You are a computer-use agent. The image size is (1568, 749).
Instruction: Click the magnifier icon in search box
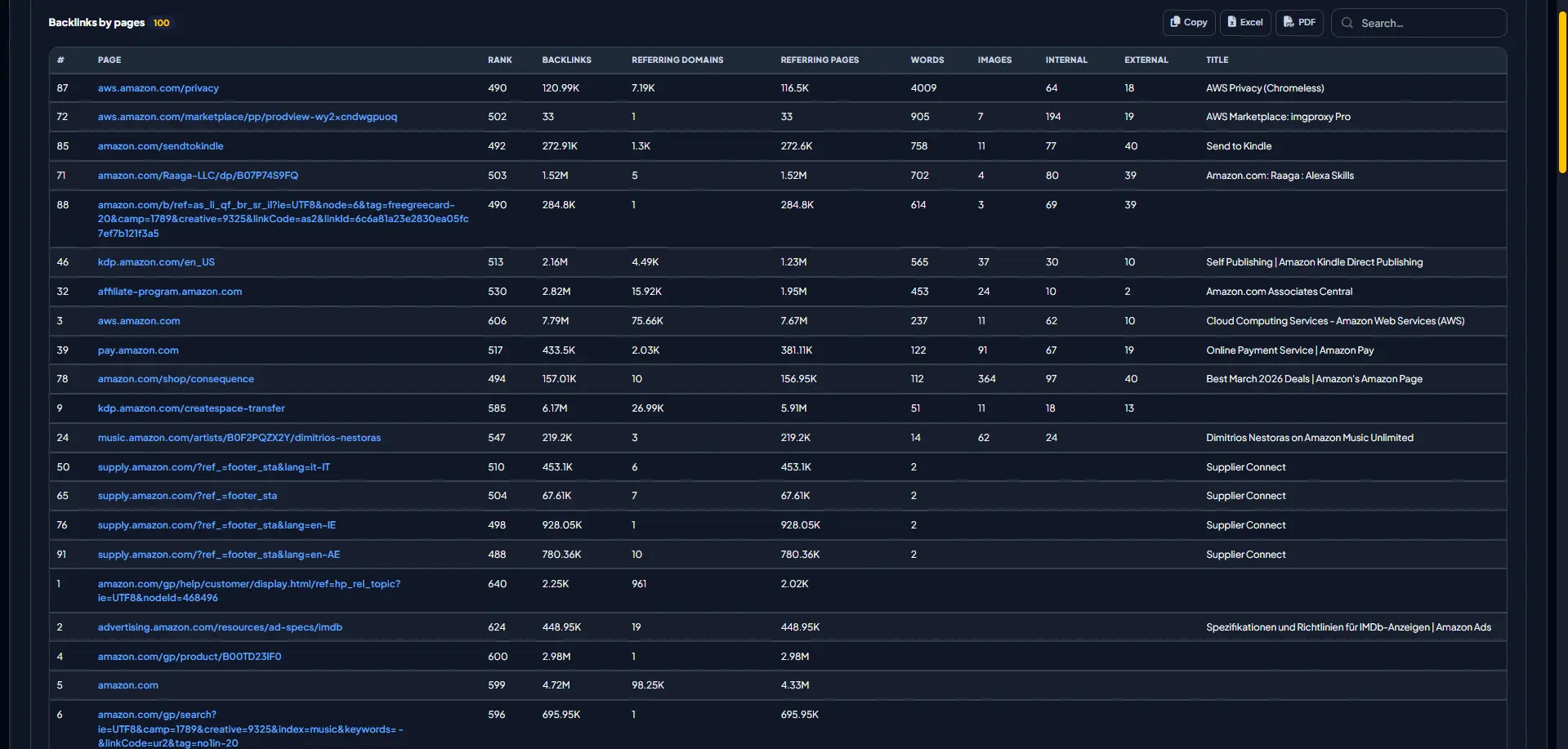[x=1347, y=23]
